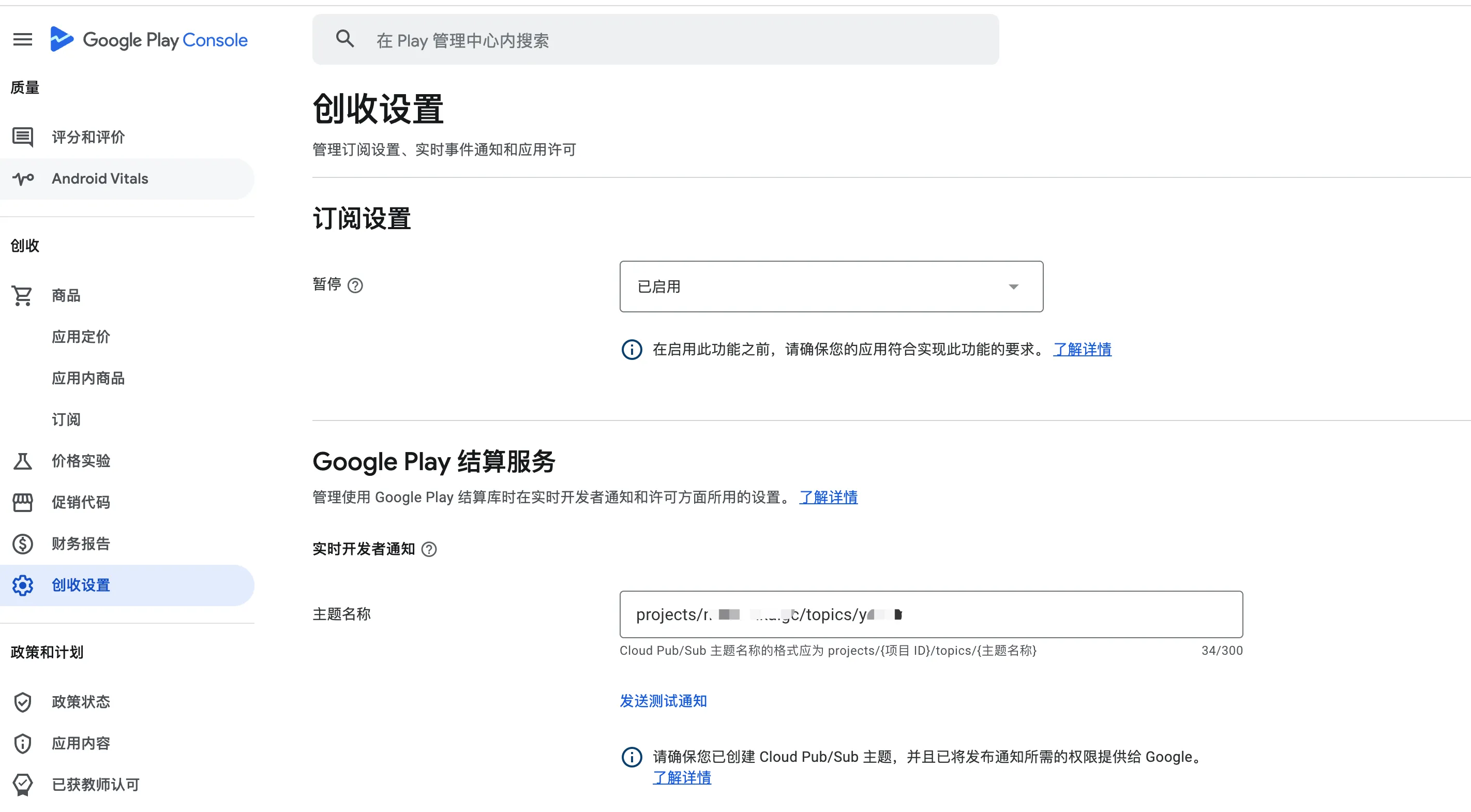Click the 创收设置 page title
1471x812 pixels.
(378, 109)
